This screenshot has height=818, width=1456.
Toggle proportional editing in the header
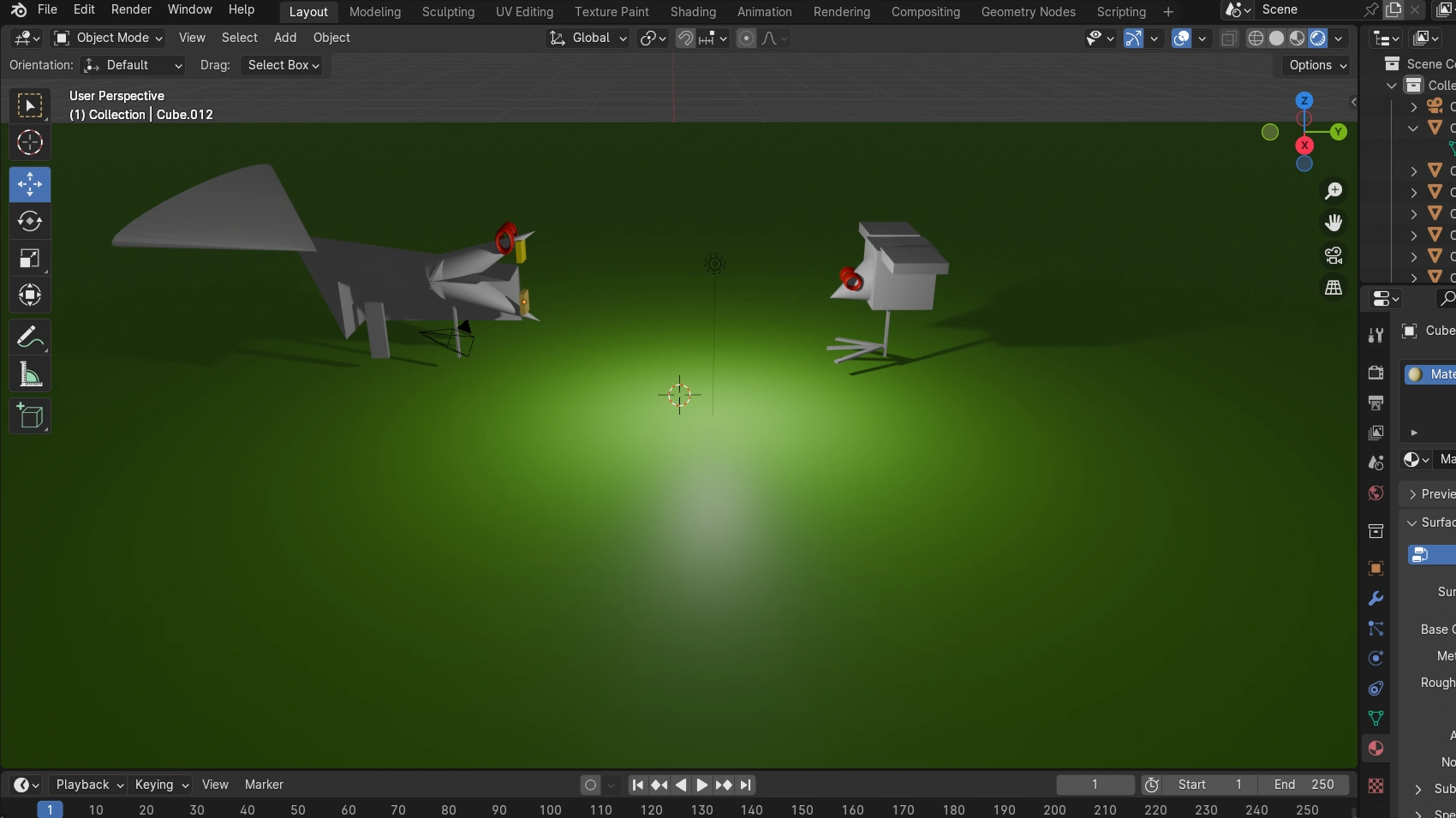tap(746, 39)
